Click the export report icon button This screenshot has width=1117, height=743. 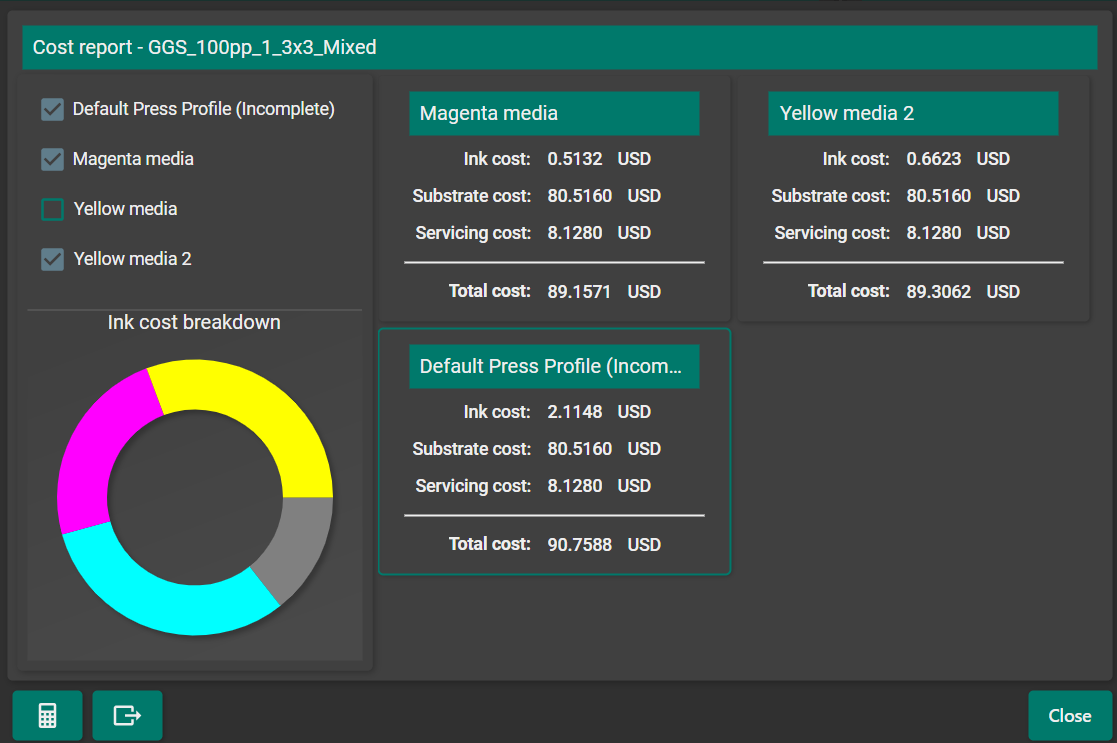(x=127, y=715)
